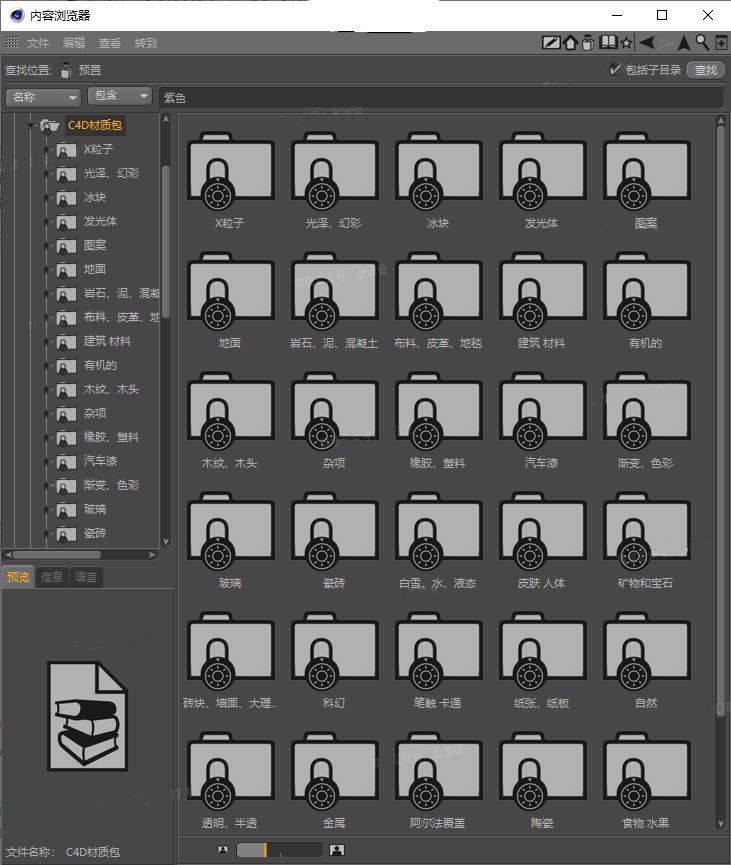Viewport: 731px width, 865px height.
Task: Open the 建筑 材料 locked folder thumbnail
Action: (x=542, y=291)
